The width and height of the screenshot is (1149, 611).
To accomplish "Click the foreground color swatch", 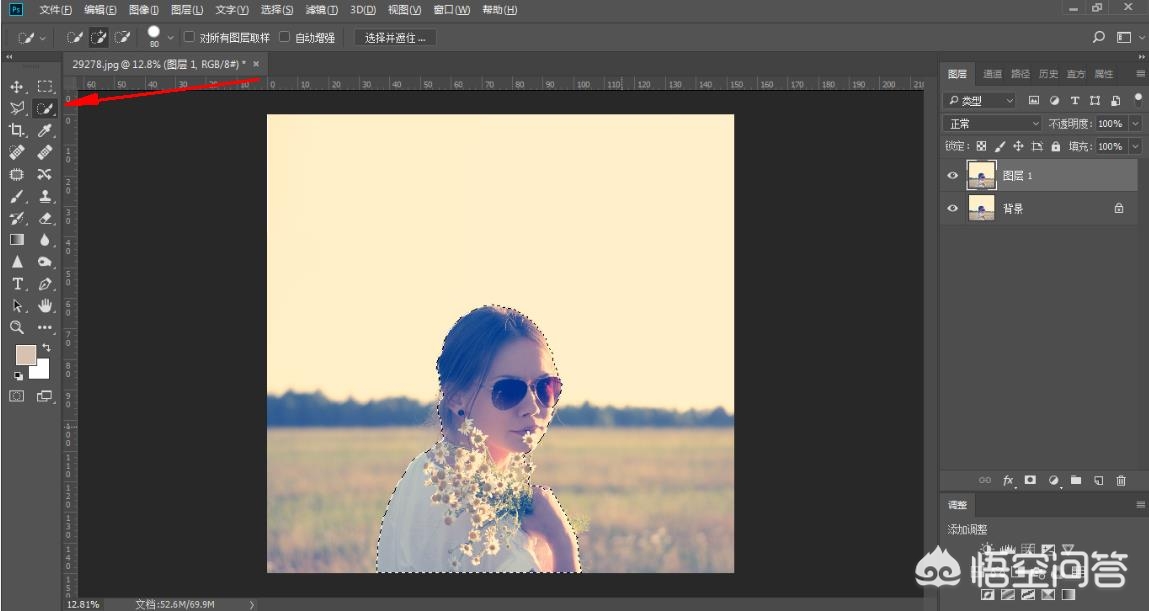I will (25, 354).
